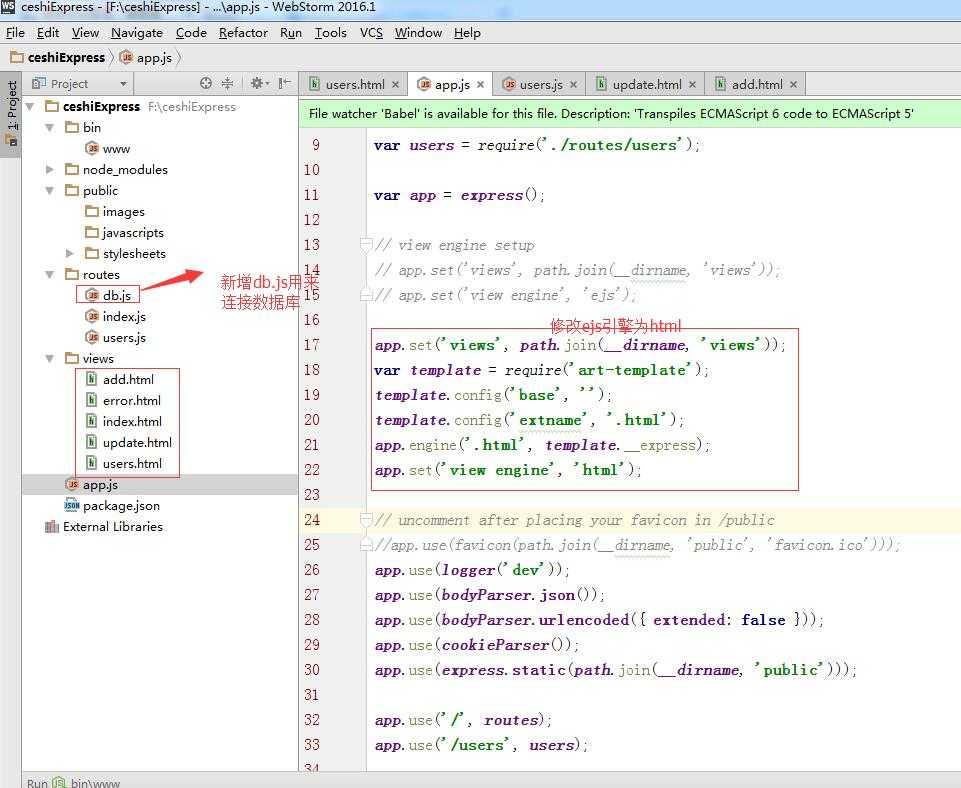The height and width of the screenshot is (788, 961).
Task: Click the hide Project panel icon
Action: (284, 83)
